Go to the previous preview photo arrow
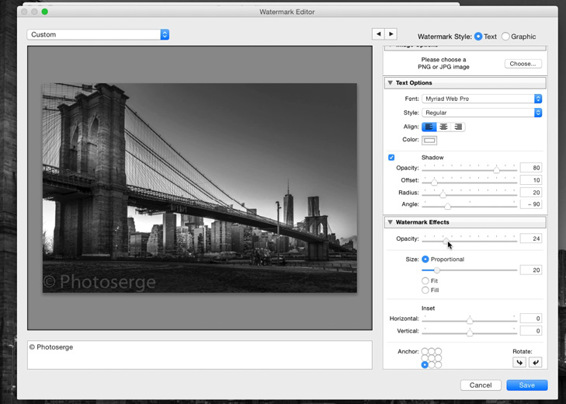This screenshot has width=566, height=404. (378, 34)
